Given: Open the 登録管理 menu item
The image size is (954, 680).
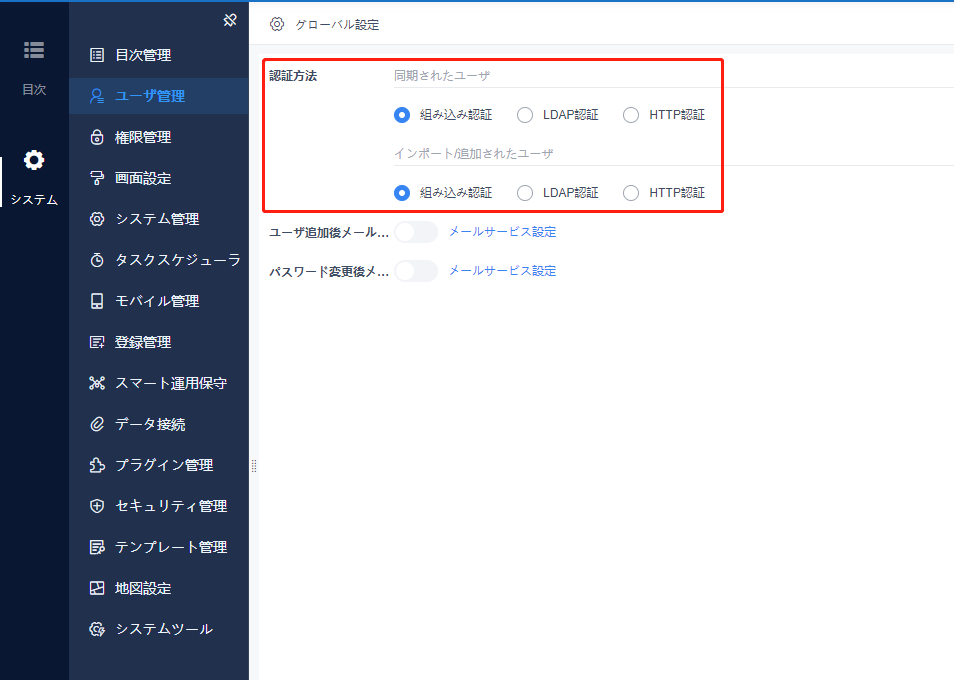Looking at the screenshot, I should tap(159, 342).
